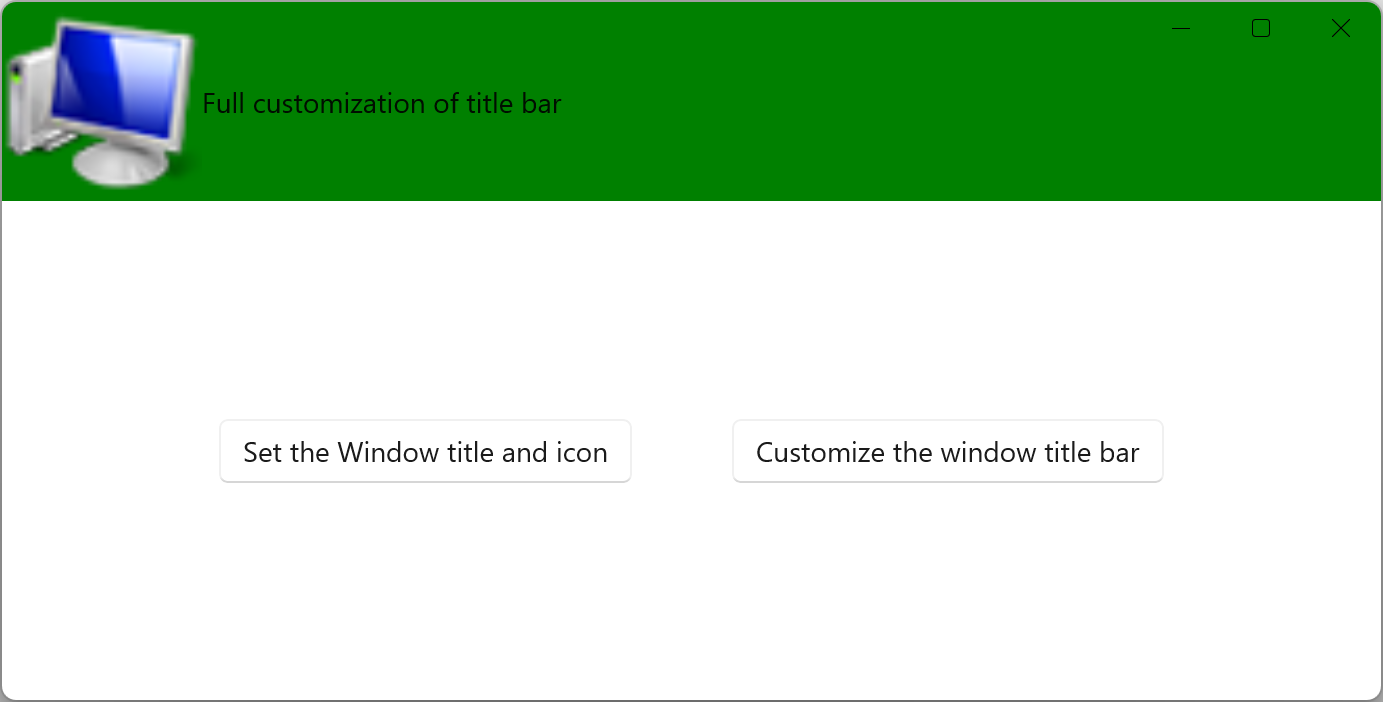Viewport: 1383px width, 702px height.
Task: Activate the restore window icon
Action: (1260, 28)
